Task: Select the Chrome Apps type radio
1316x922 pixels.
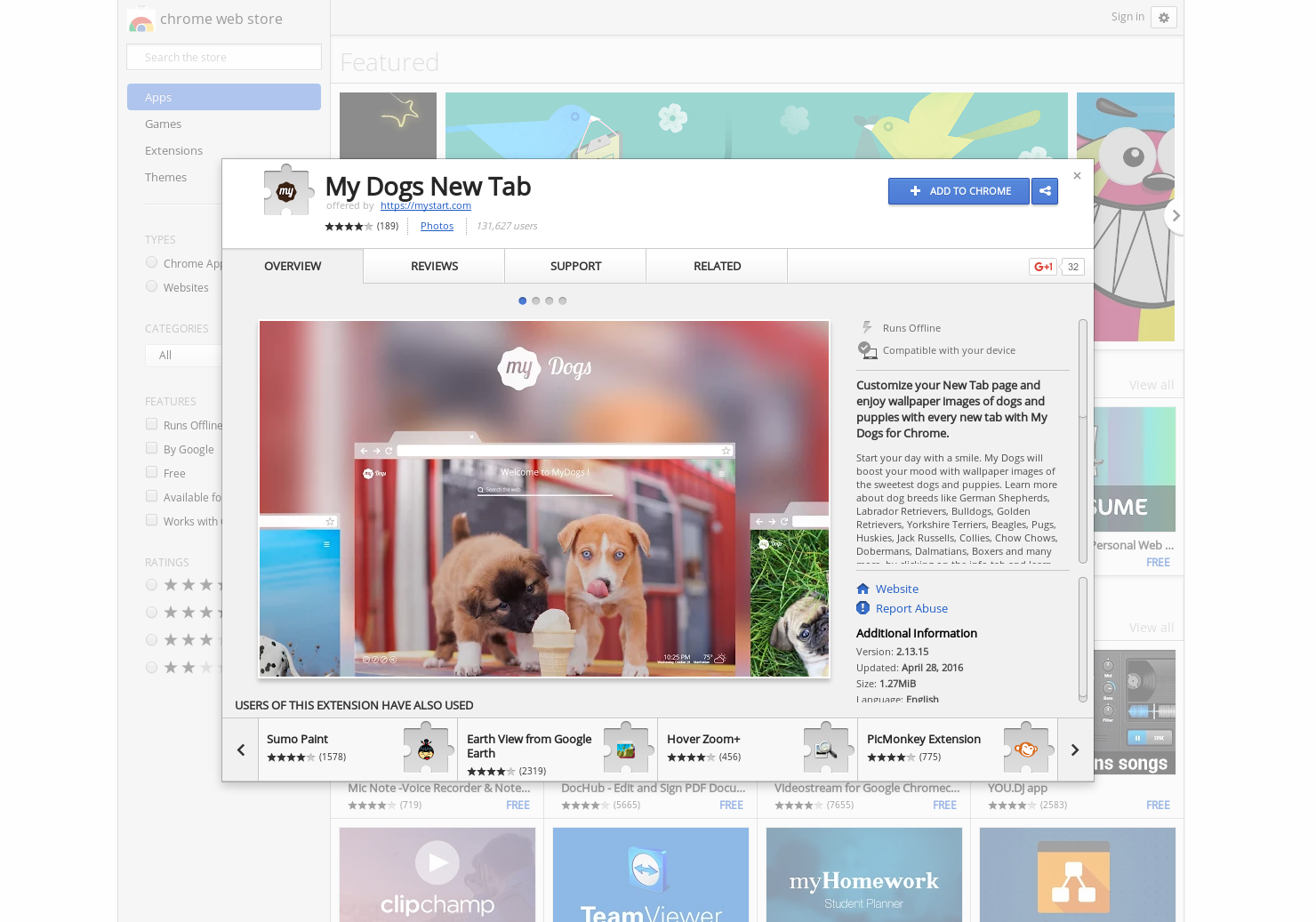Action: coord(151,262)
